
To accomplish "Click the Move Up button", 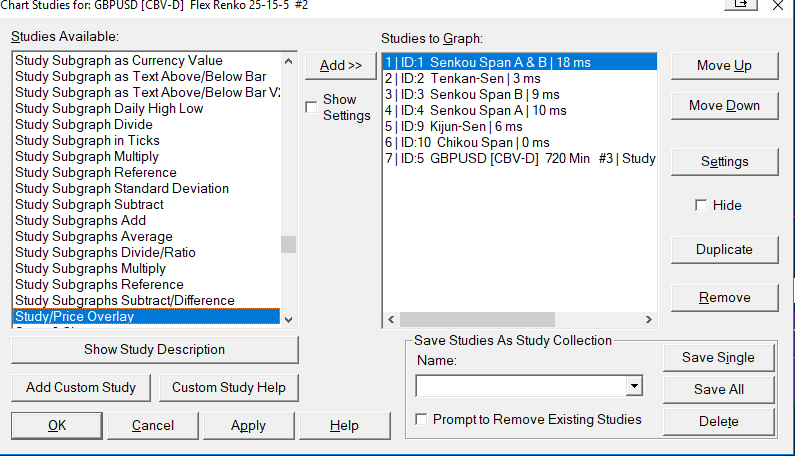I will click(x=725, y=66).
